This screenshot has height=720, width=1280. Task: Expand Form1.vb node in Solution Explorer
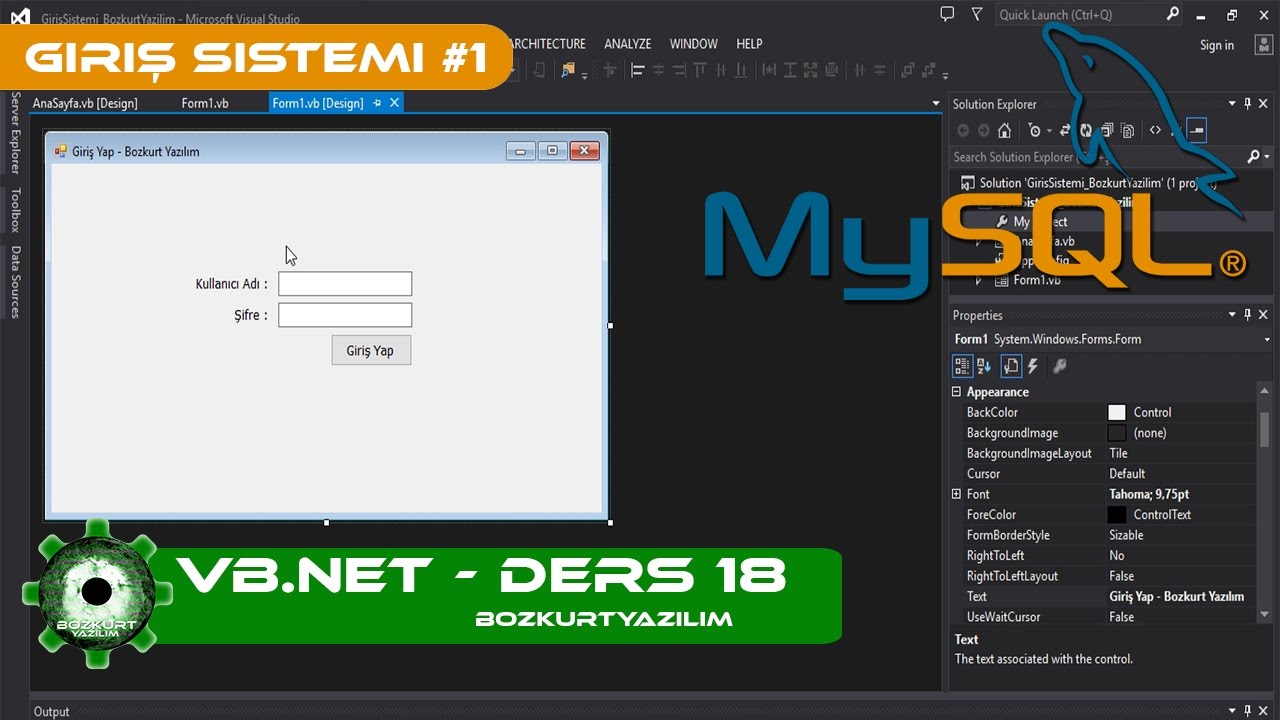coord(980,280)
